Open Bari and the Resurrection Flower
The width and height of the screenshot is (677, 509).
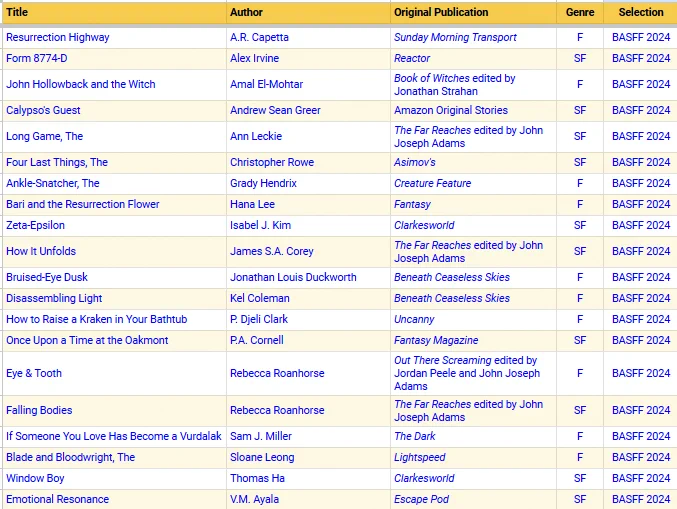coord(83,204)
